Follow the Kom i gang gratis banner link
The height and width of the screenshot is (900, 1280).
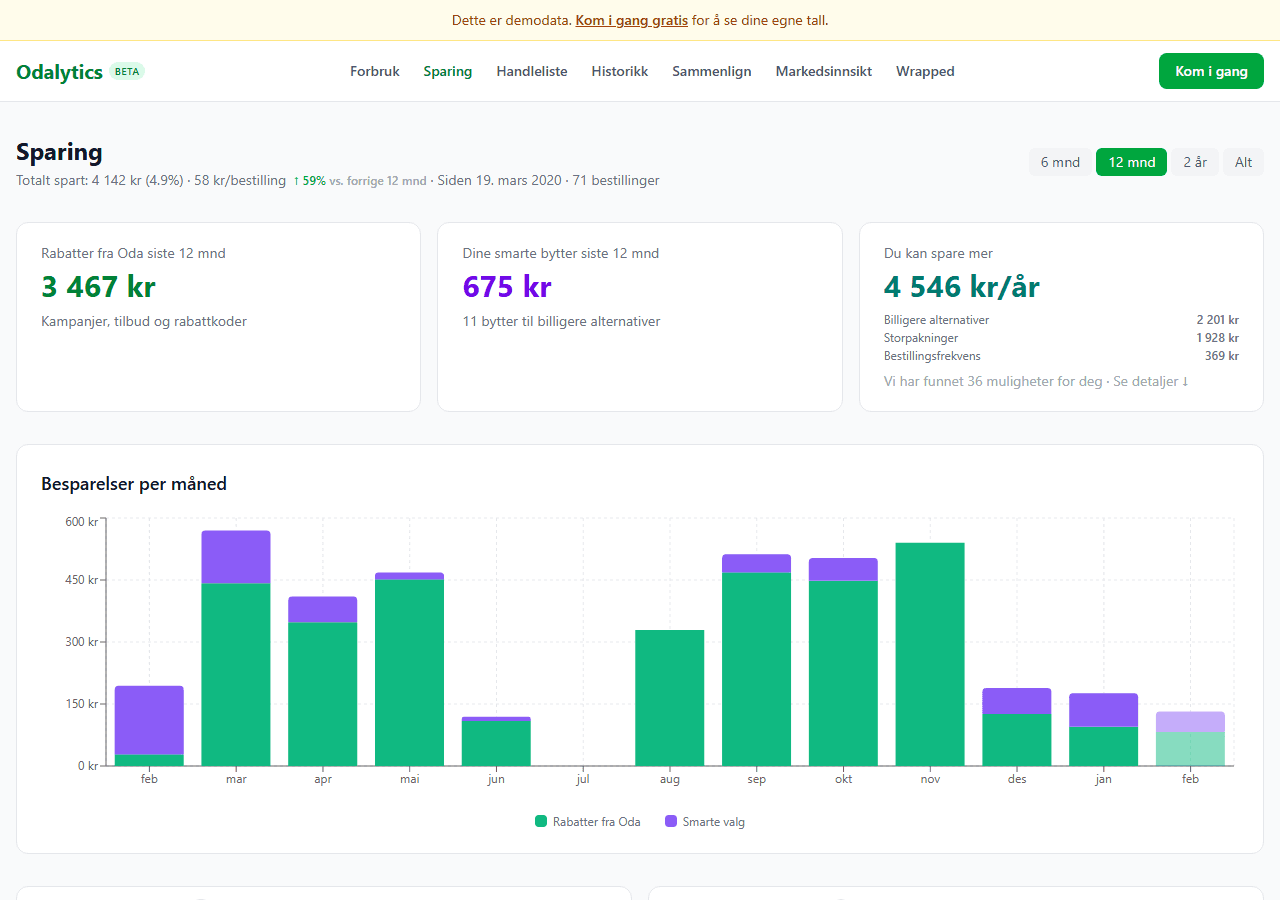click(631, 20)
